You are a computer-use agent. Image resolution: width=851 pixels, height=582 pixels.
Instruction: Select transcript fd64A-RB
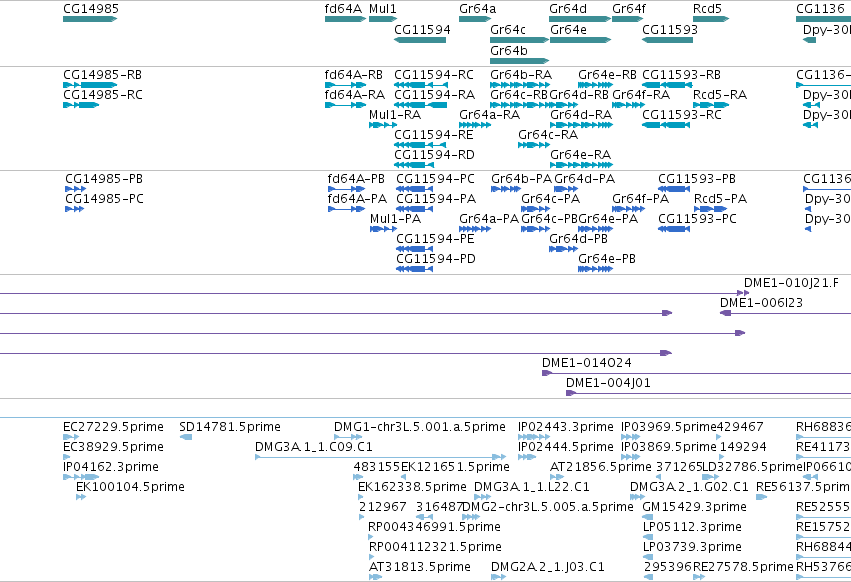(x=346, y=85)
